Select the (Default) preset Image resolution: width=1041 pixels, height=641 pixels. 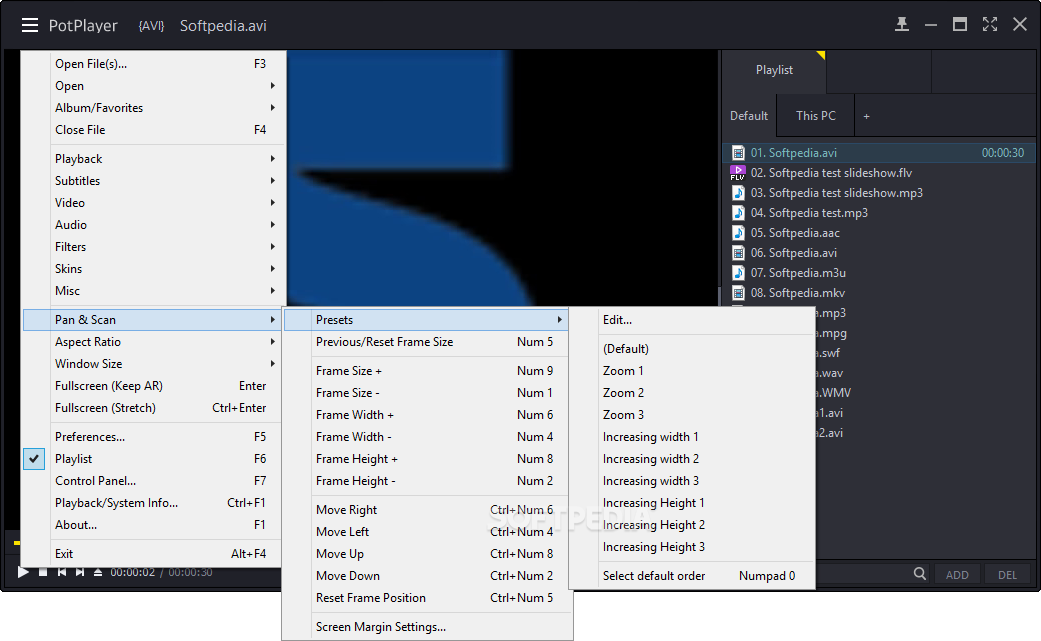click(x=692, y=348)
